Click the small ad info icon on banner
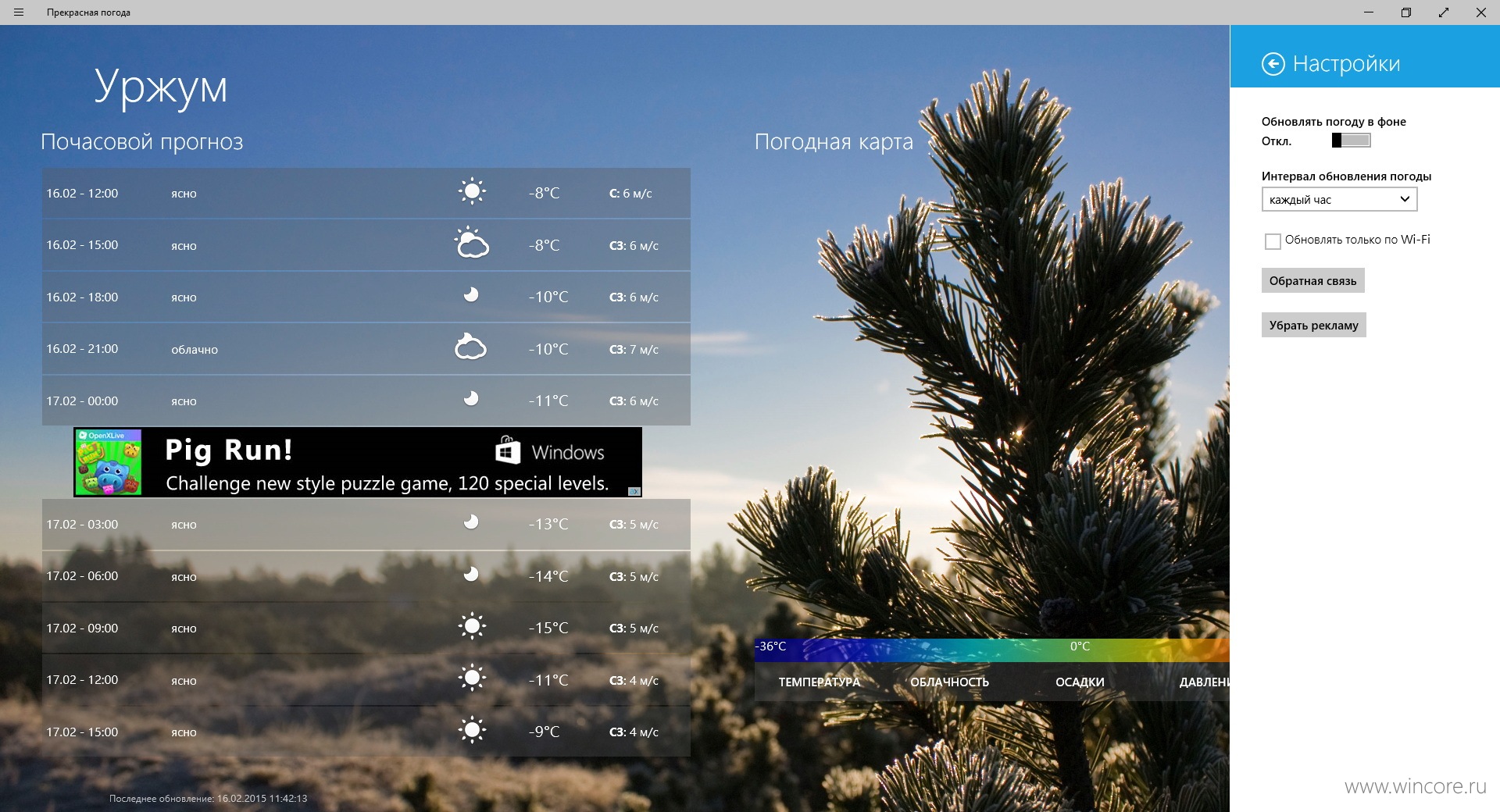1500x812 pixels. pyautogui.click(x=634, y=491)
